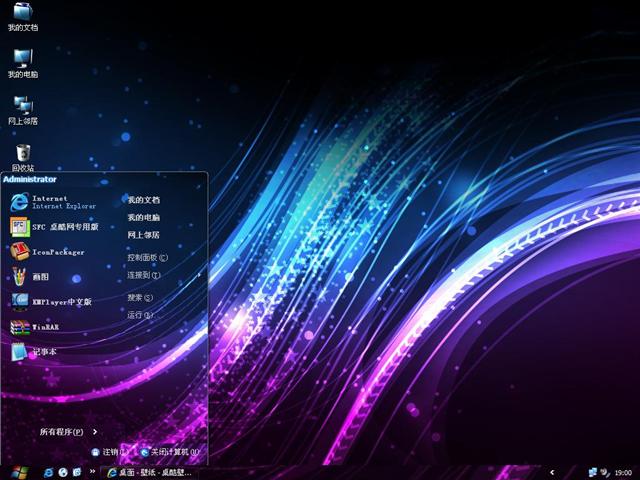Select 运行(R) from the Start menu
640x480 pixels.
coord(140,315)
